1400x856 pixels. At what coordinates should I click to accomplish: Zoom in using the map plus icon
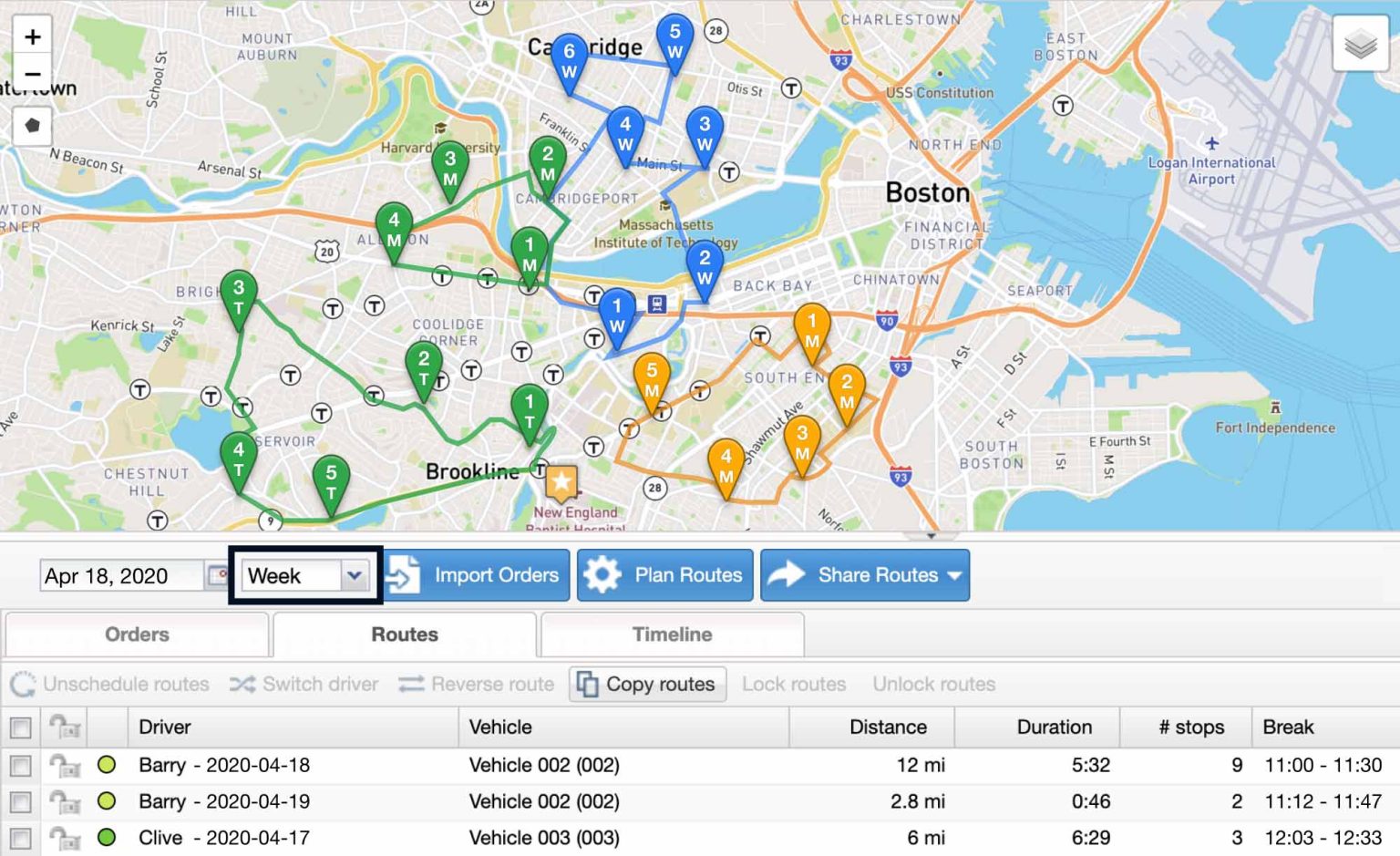tap(33, 36)
